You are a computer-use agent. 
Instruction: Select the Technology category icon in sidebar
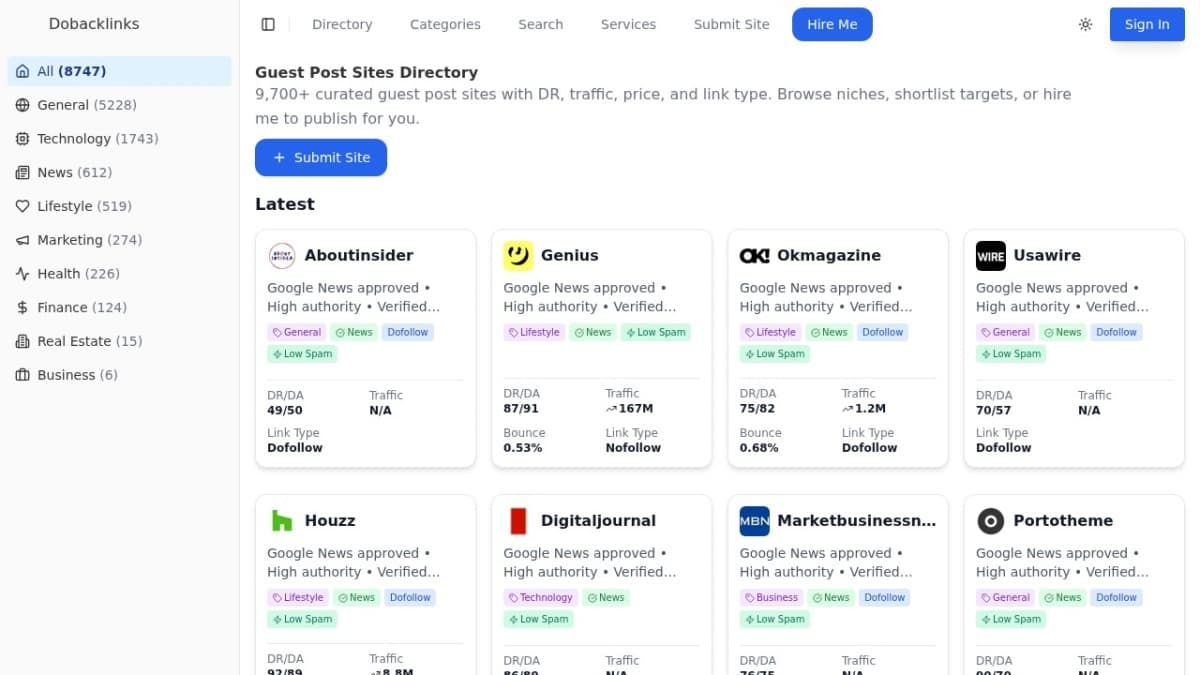22,139
